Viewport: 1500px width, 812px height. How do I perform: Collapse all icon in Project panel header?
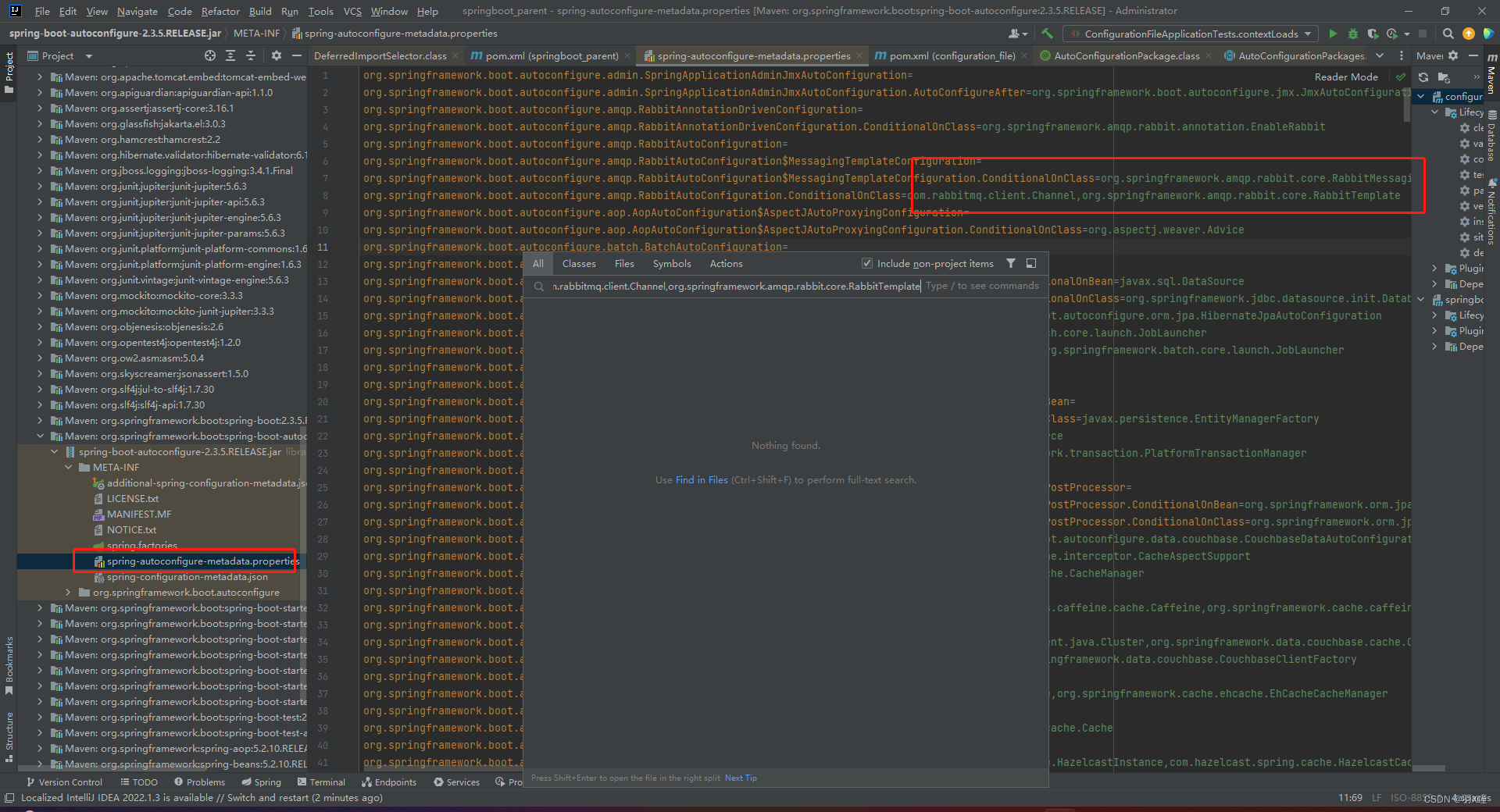tap(251, 55)
